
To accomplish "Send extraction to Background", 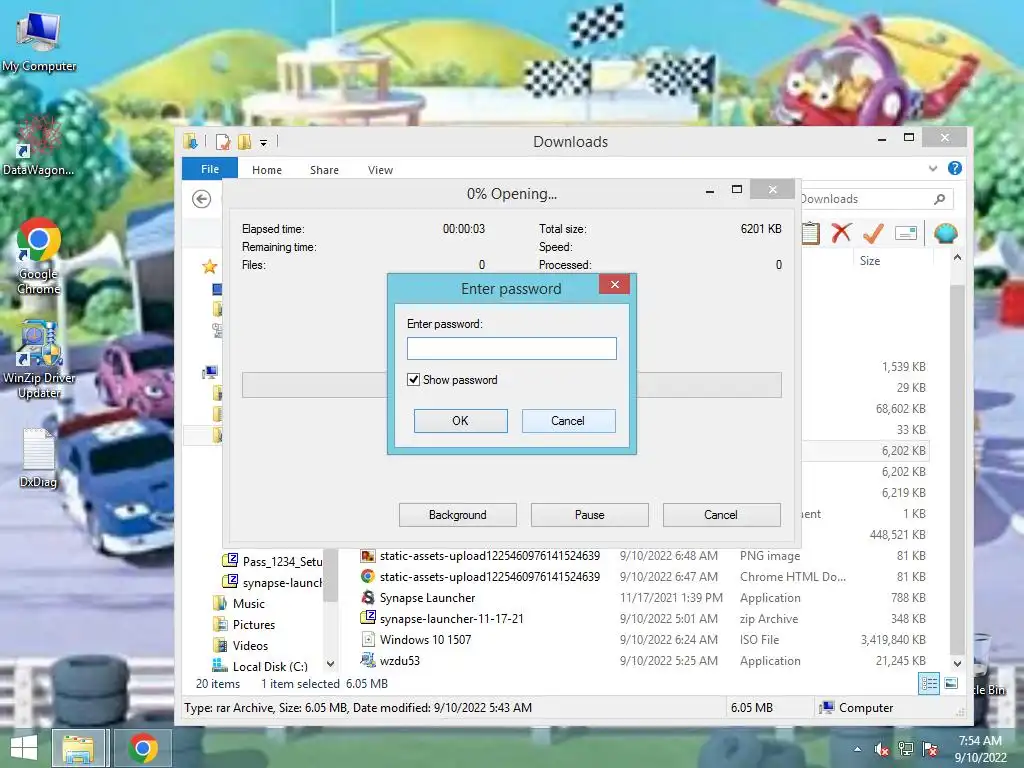I will pos(458,515).
